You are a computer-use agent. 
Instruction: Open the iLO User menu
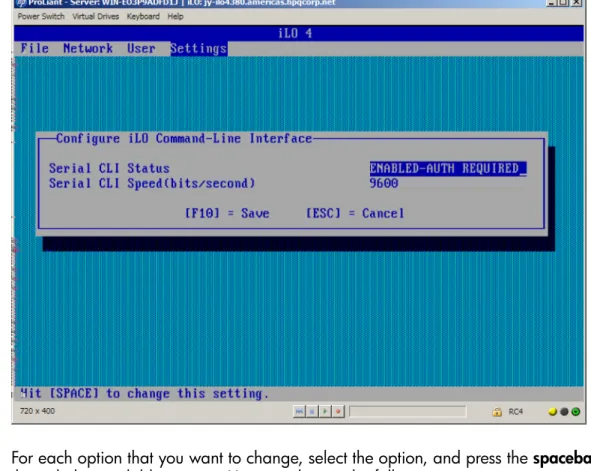pyautogui.click(x=141, y=48)
